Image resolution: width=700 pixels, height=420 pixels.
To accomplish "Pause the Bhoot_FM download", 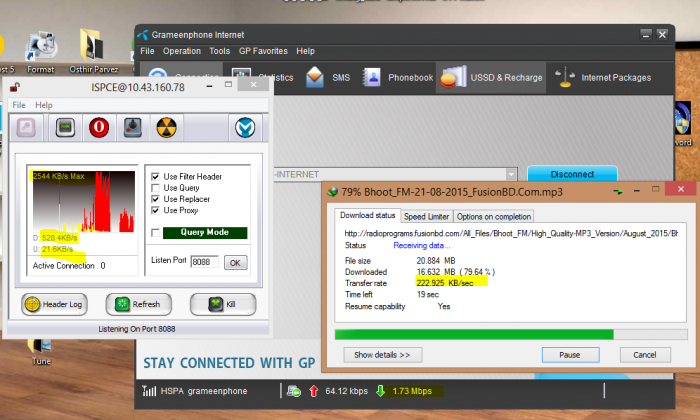I will click(570, 355).
